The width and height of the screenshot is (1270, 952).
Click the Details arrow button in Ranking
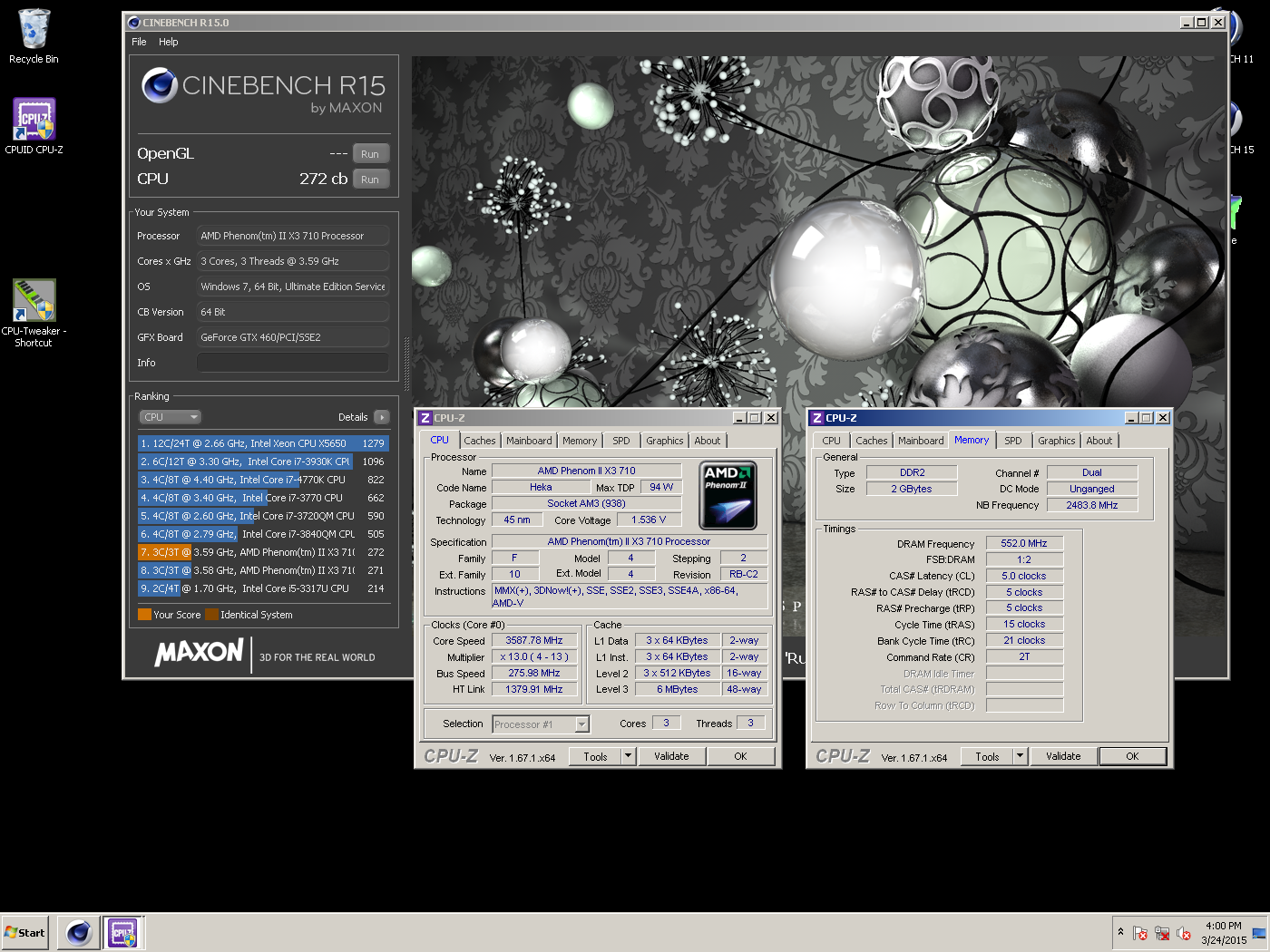click(382, 417)
